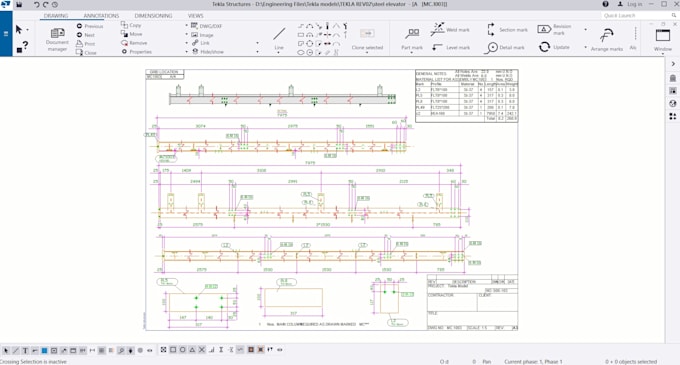Open drawing Properties
The image size is (680, 365).
point(136,51)
